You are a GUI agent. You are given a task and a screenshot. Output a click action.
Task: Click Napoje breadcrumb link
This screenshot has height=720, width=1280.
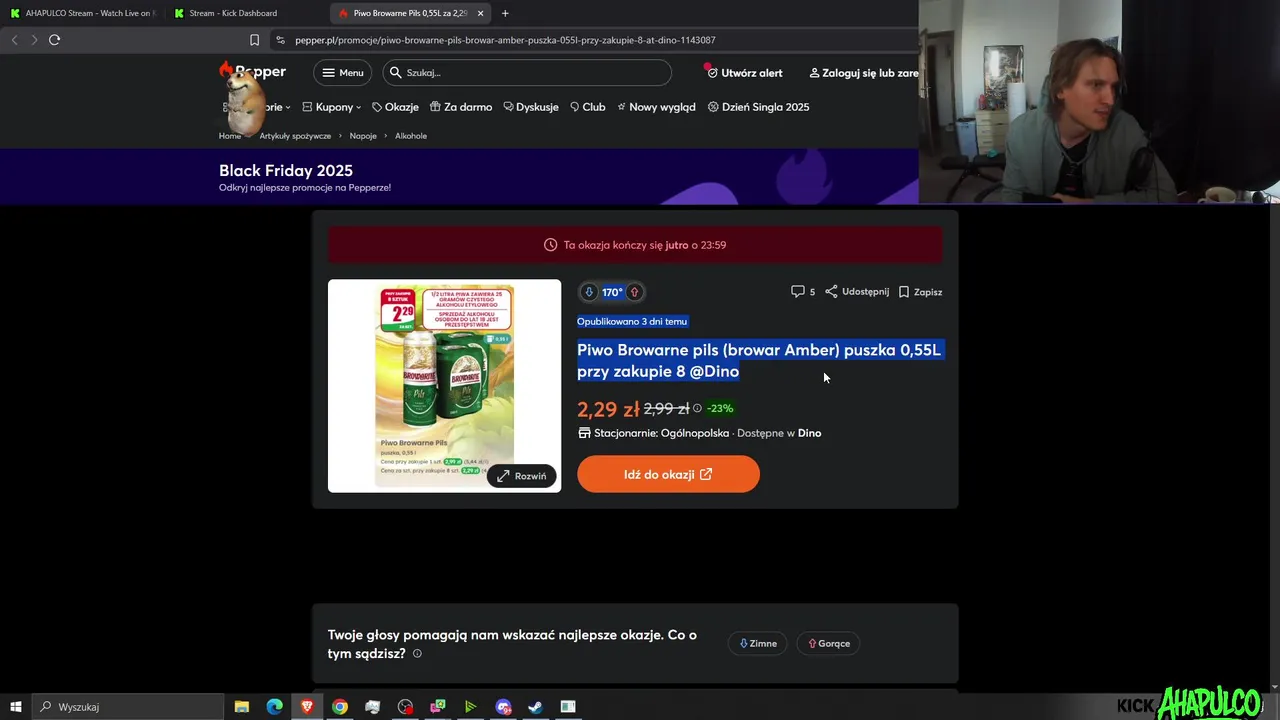[363, 136]
